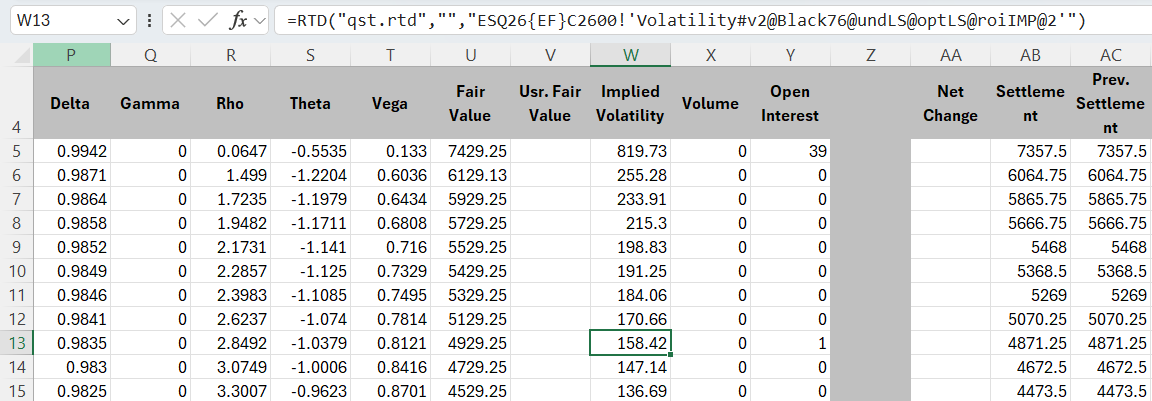Select Vega cell 0.6808
Viewport: 1152px width, 401px height.
[390, 223]
